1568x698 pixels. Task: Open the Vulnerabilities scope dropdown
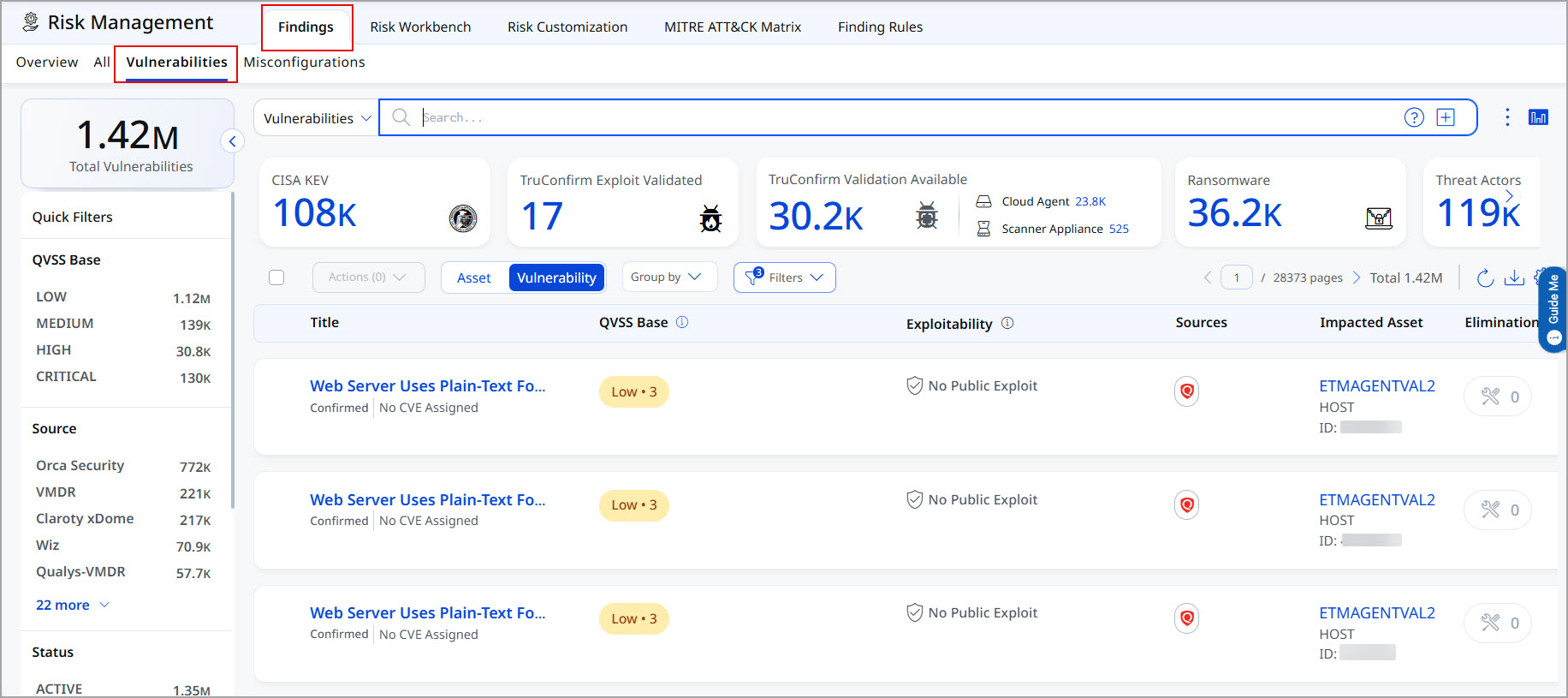[x=317, y=118]
